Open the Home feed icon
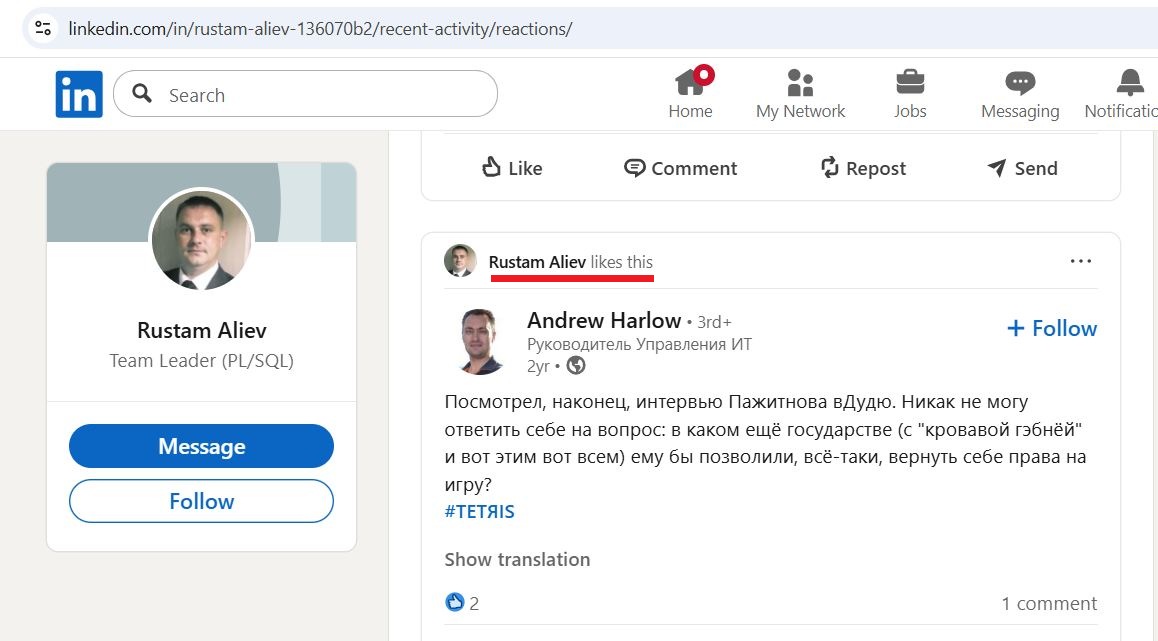 pos(690,85)
